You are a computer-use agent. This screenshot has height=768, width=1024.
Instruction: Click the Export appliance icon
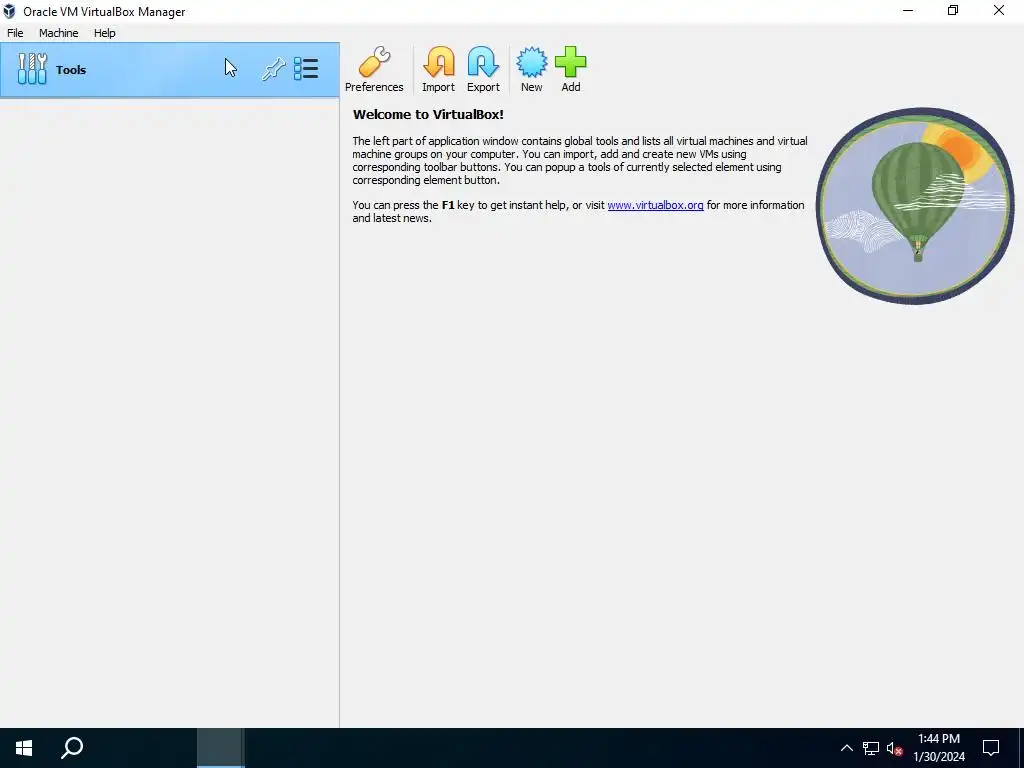[483, 69]
